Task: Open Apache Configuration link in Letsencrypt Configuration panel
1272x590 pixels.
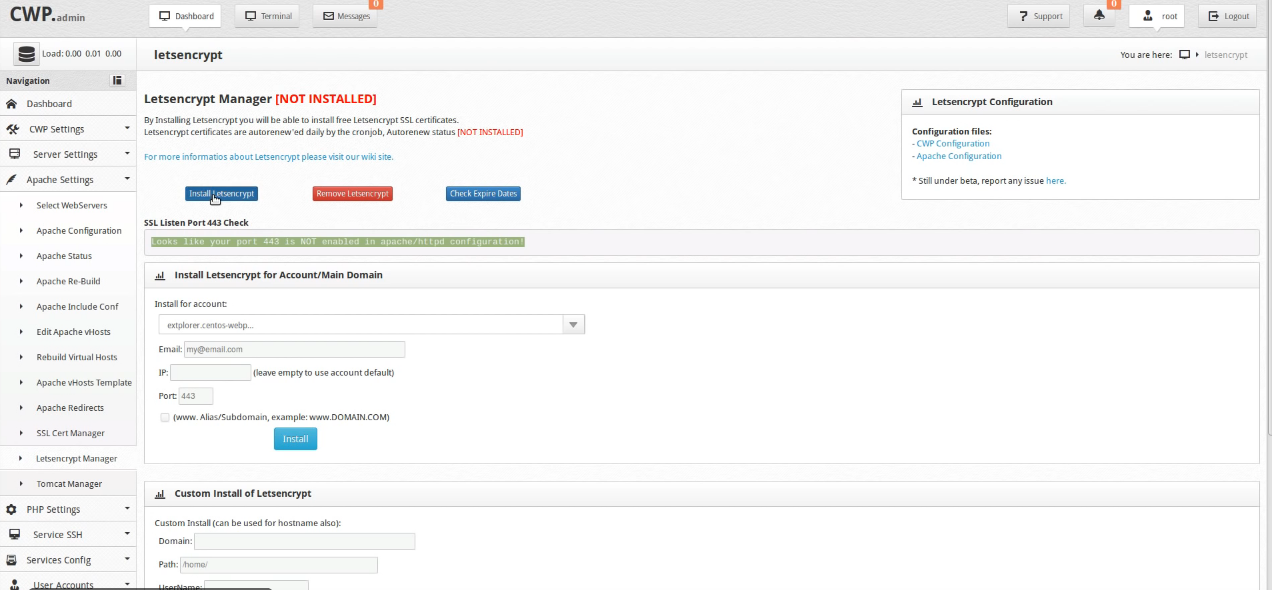Action: 959,156
